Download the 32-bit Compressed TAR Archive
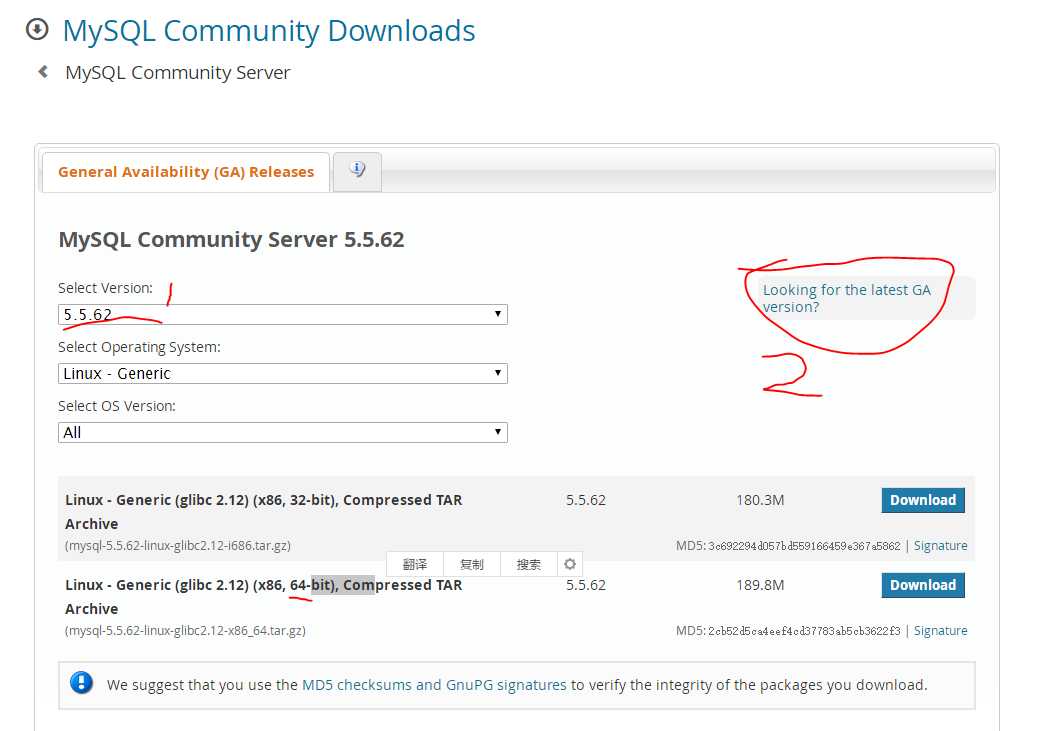This screenshot has width=1041, height=731. pos(923,500)
